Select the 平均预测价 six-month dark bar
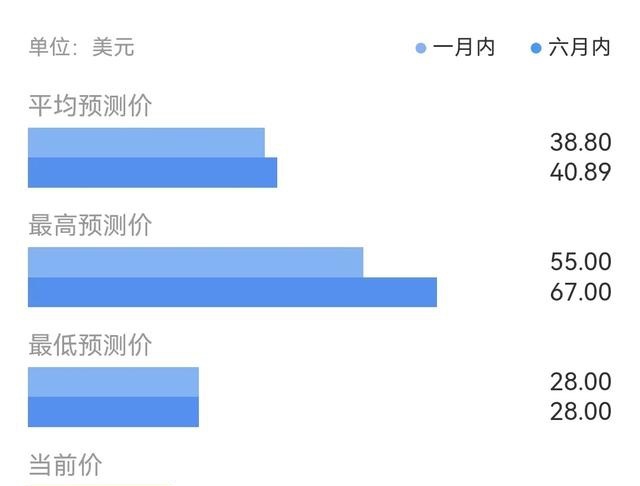The height and width of the screenshot is (486, 640). point(153,173)
